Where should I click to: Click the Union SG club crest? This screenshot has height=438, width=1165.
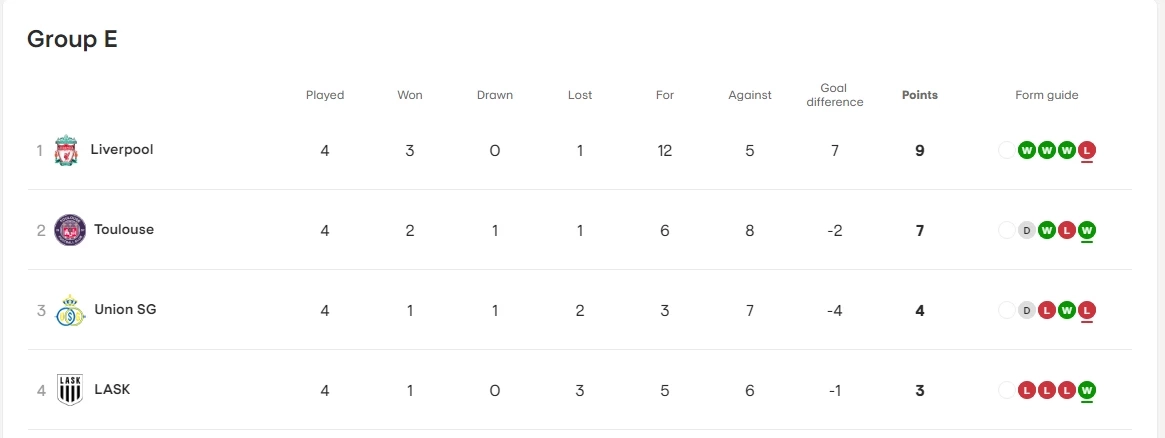tap(70, 310)
